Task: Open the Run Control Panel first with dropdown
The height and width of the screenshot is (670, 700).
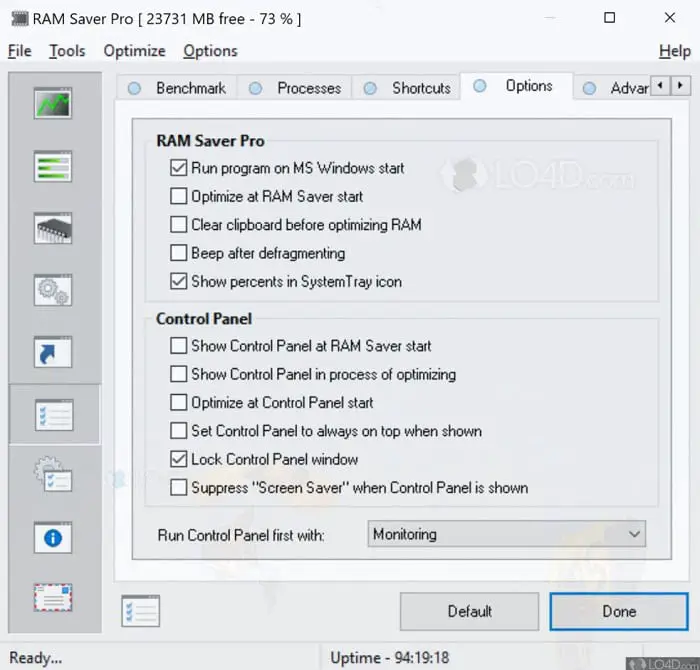Action: click(506, 534)
